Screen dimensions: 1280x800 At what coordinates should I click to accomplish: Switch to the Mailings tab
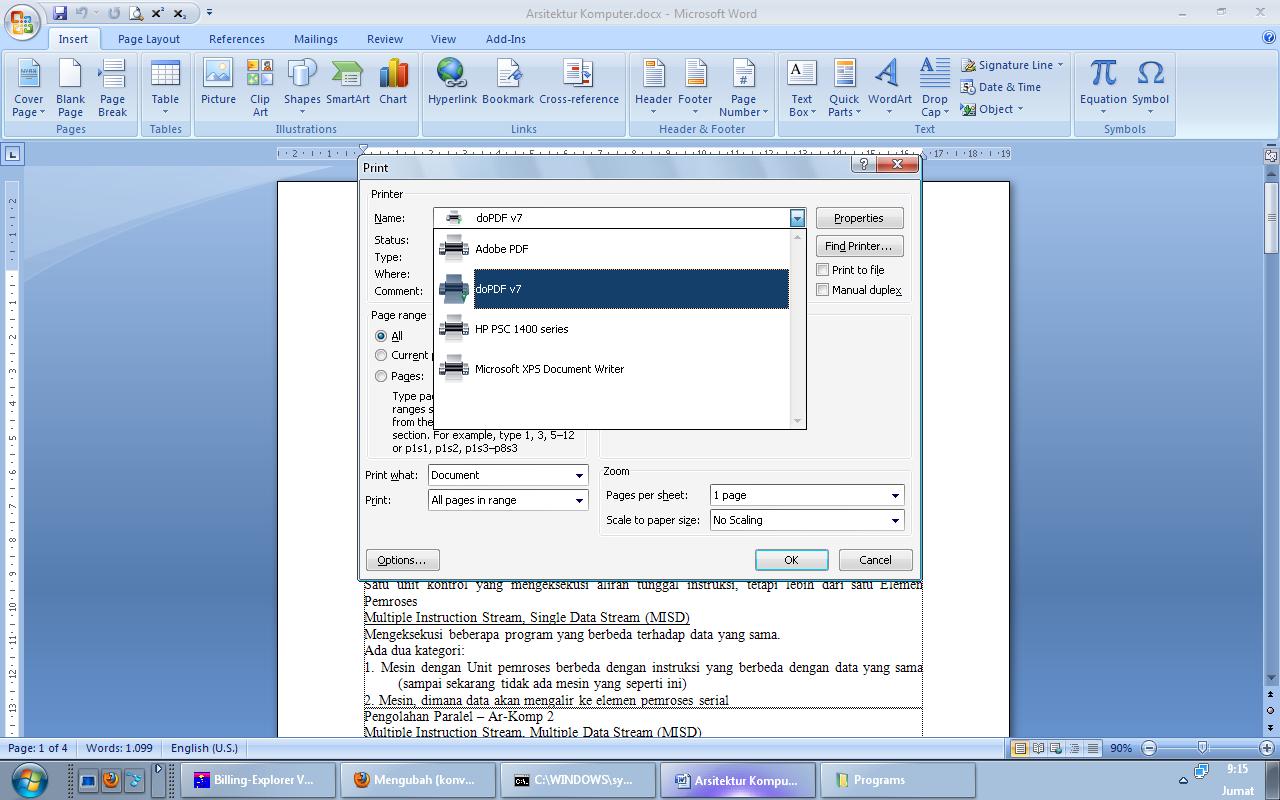[x=316, y=39]
